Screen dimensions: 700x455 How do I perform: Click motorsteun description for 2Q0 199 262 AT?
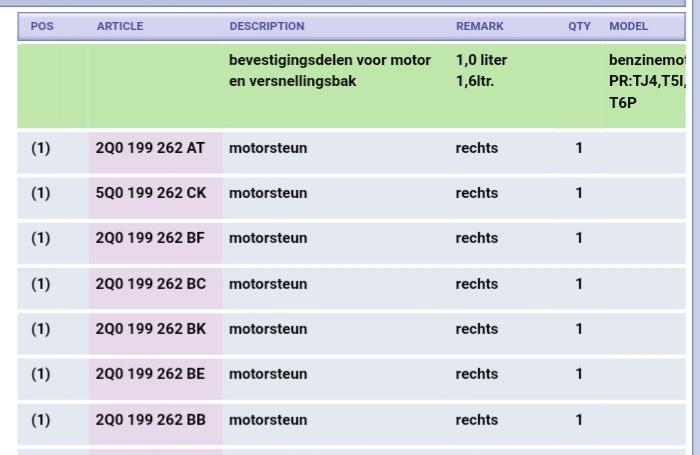[x=268, y=148]
